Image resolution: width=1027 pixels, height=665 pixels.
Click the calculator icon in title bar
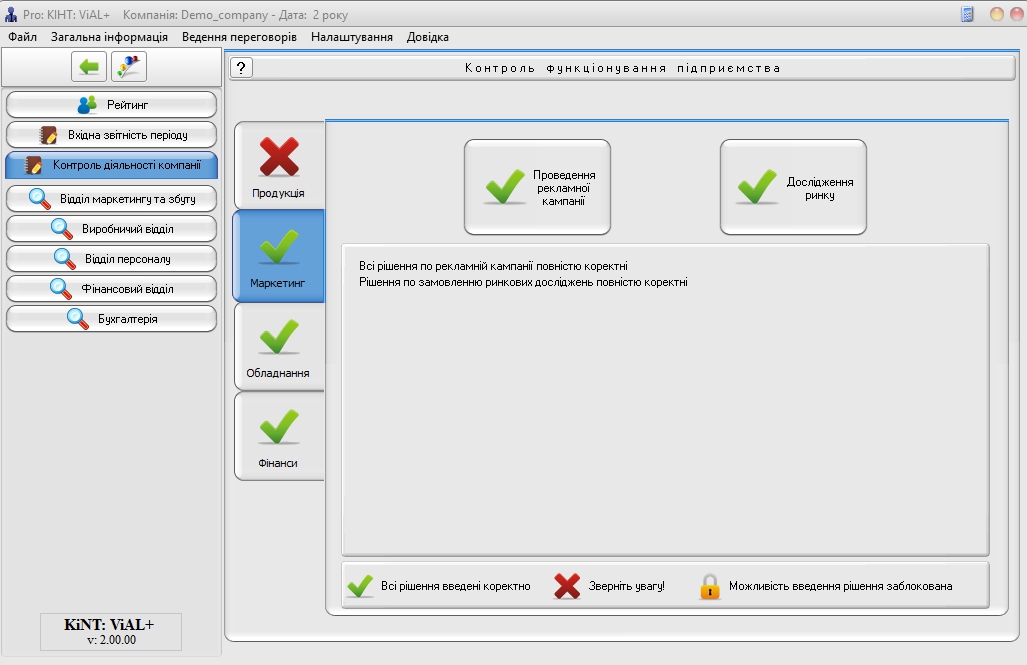[x=967, y=15]
